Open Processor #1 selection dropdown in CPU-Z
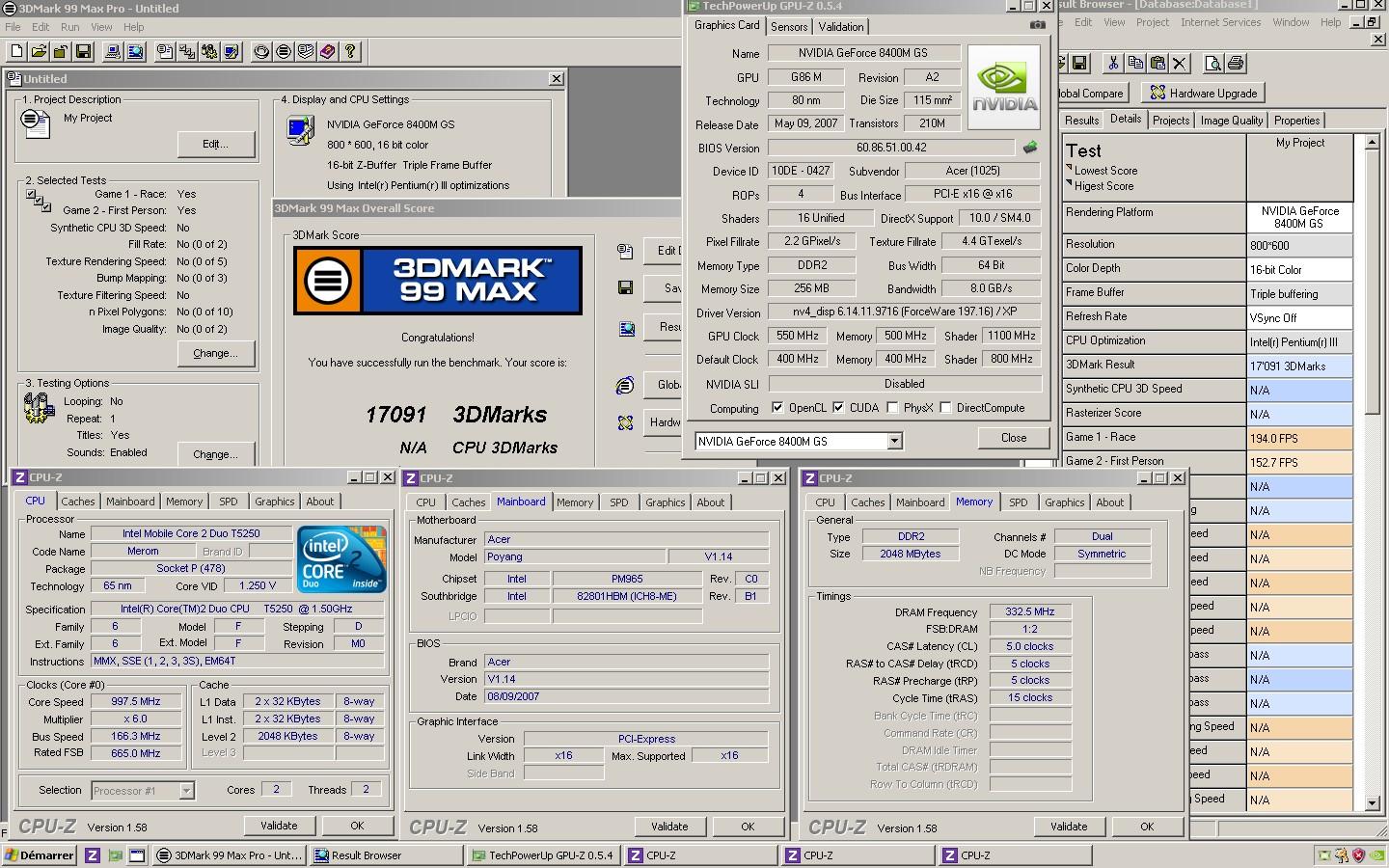The image size is (1389, 868). tap(186, 791)
